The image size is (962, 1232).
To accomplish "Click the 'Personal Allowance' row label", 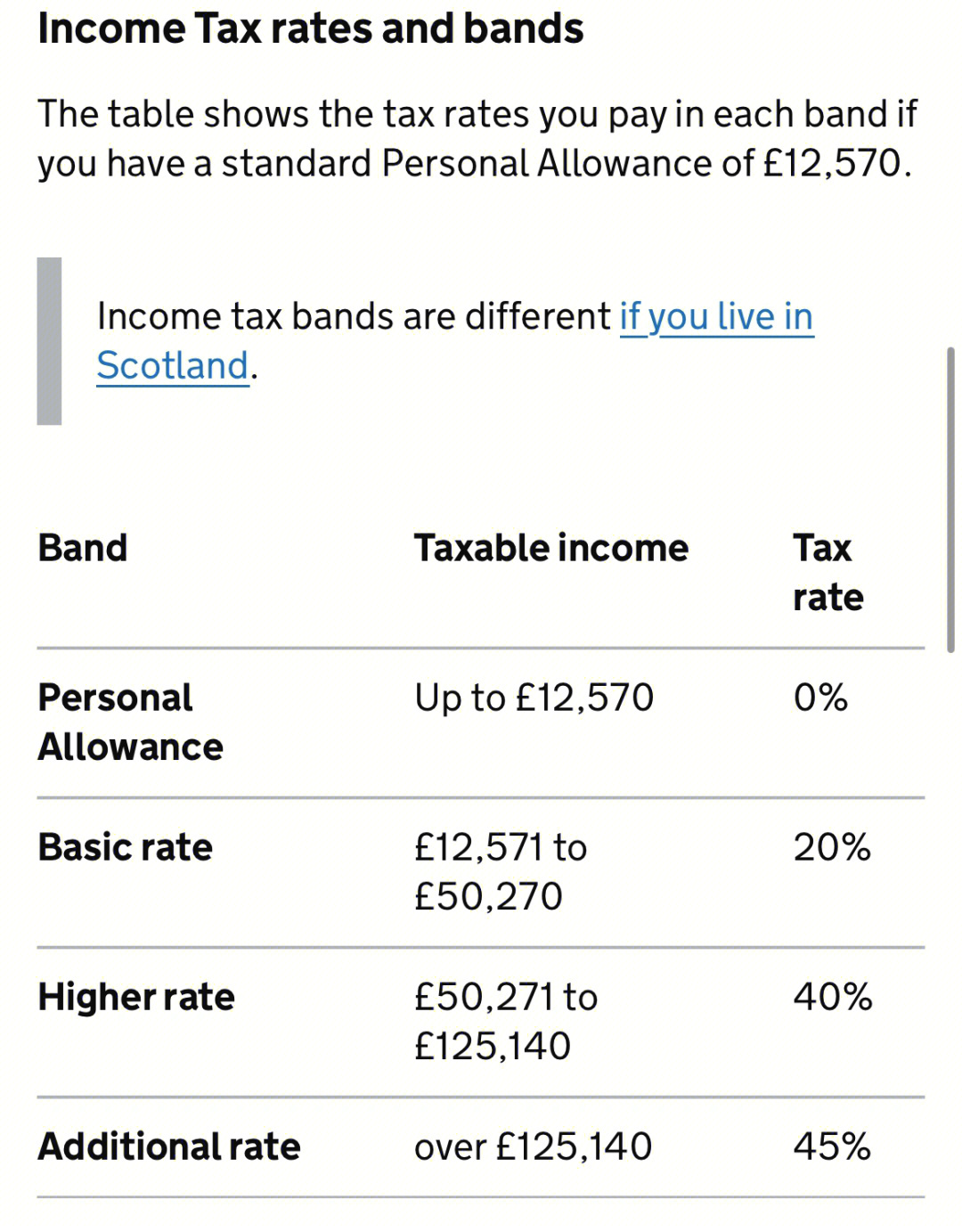I will (131, 722).
